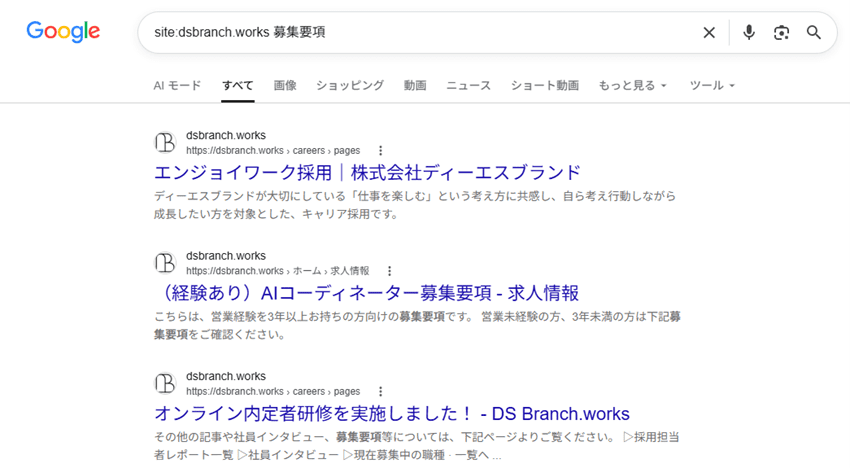This screenshot has width=850, height=468.
Task: Click snippet starting ディーエスブランドが大切にしている
Action: tap(415, 204)
